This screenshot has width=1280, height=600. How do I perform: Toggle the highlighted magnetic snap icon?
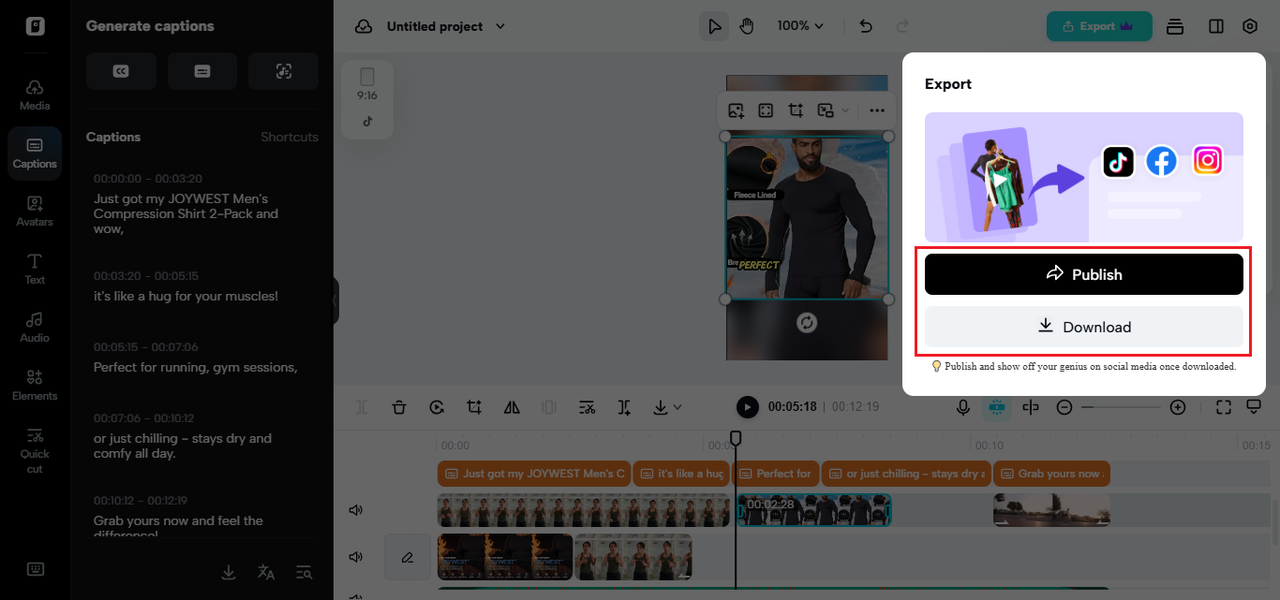(x=996, y=407)
